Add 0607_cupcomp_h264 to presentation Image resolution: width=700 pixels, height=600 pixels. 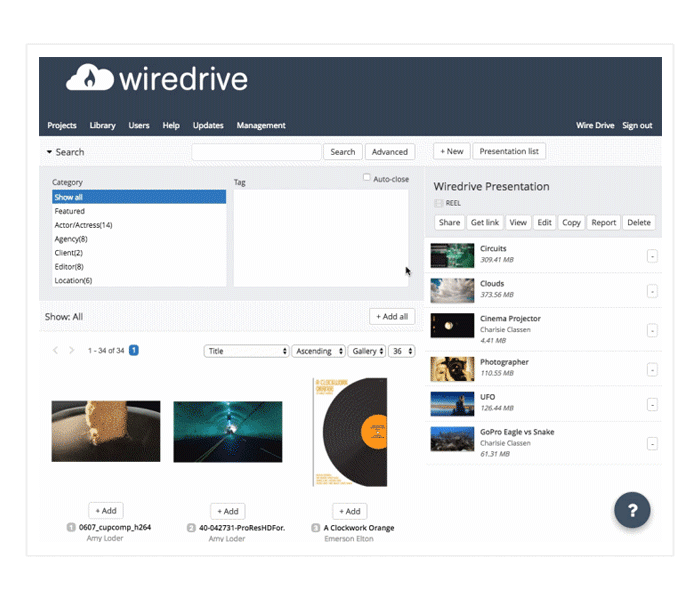[106, 511]
